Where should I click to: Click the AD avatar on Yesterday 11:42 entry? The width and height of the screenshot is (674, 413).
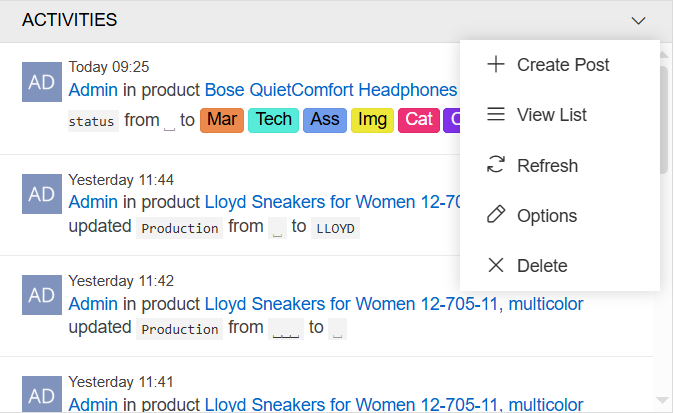click(x=42, y=294)
